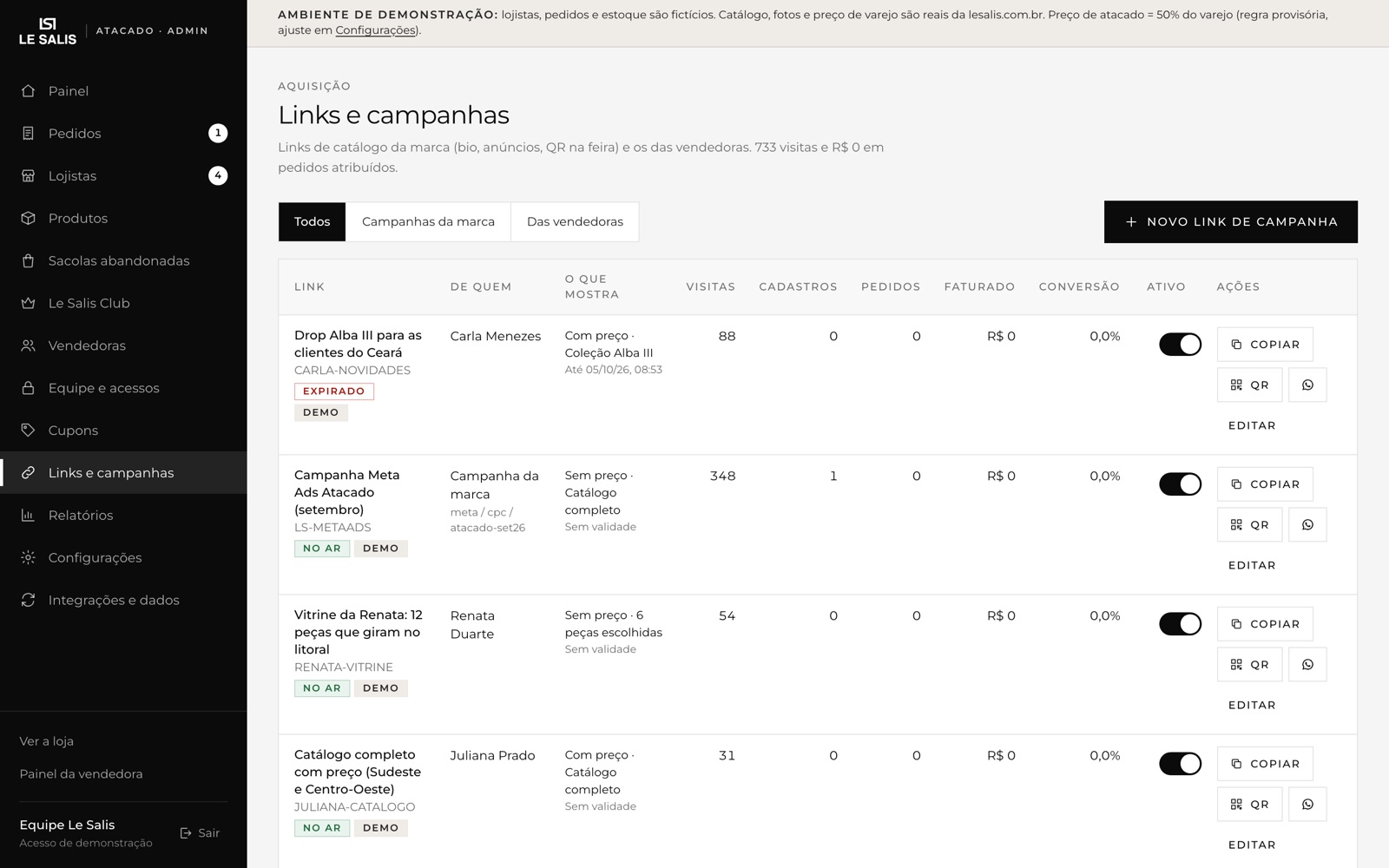This screenshot has width=1389, height=868.
Task: Click the Cupons tag icon
Action: click(28, 431)
